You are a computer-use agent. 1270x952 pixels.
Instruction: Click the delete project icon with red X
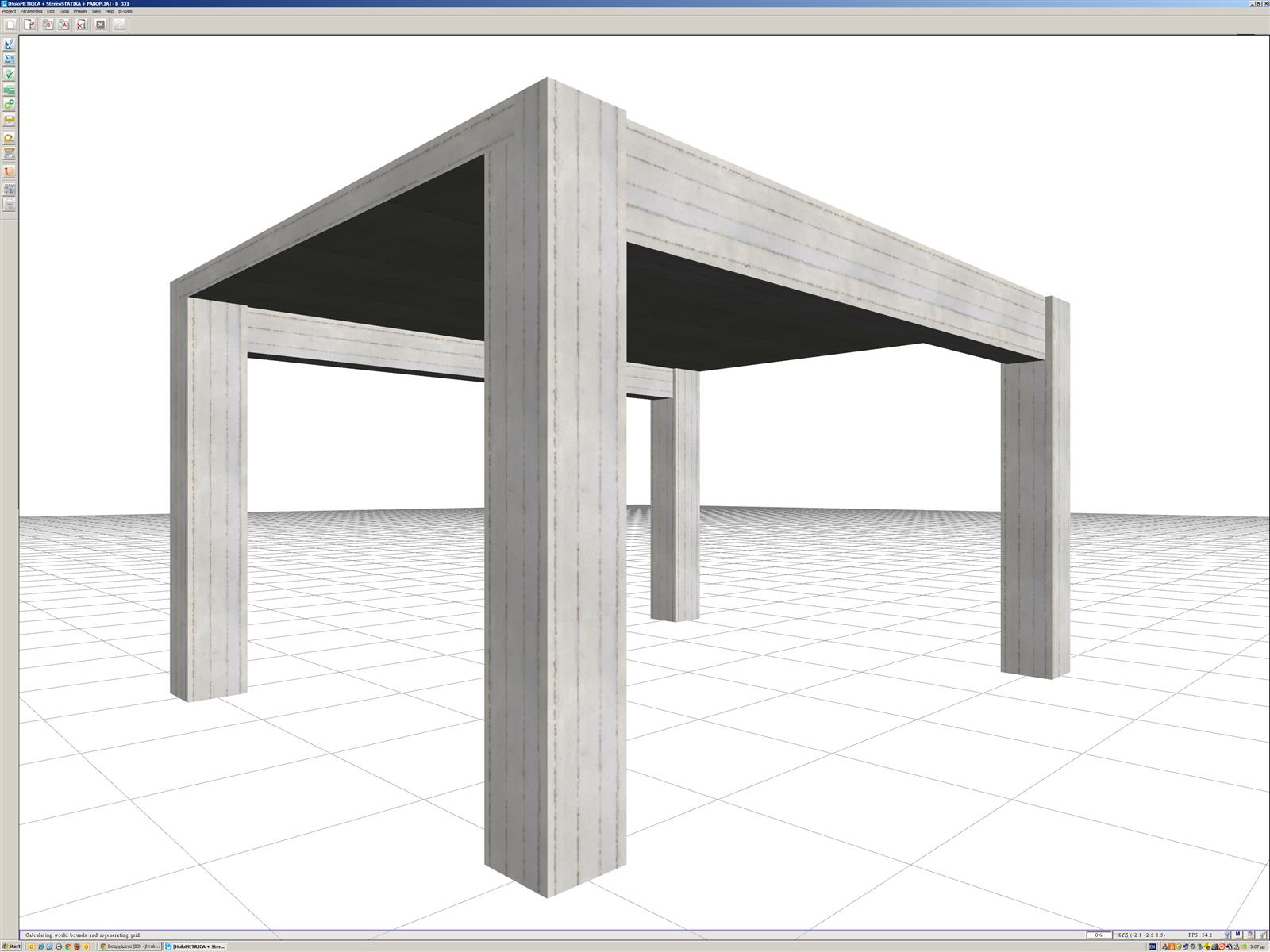(x=81, y=25)
